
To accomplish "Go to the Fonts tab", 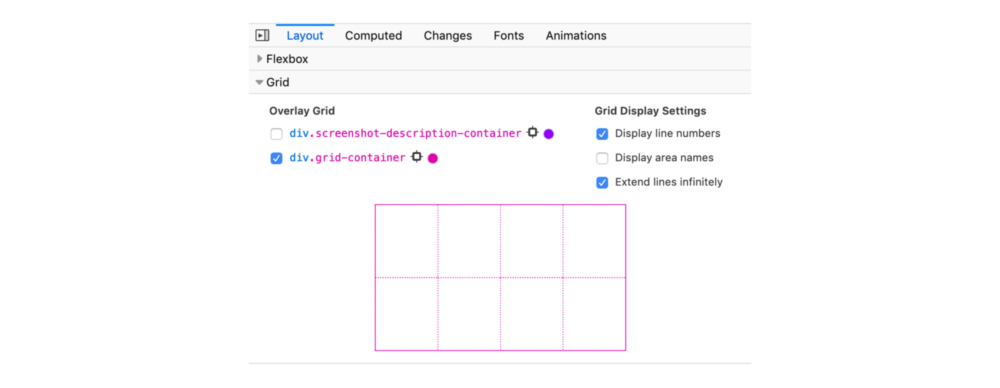I will coord(509,36).
